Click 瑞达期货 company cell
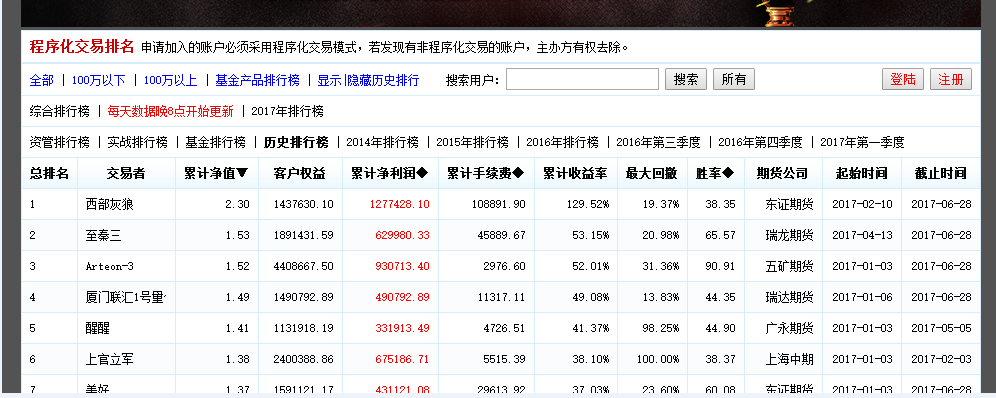Viewport: 996px width, 398px height. 789,297
